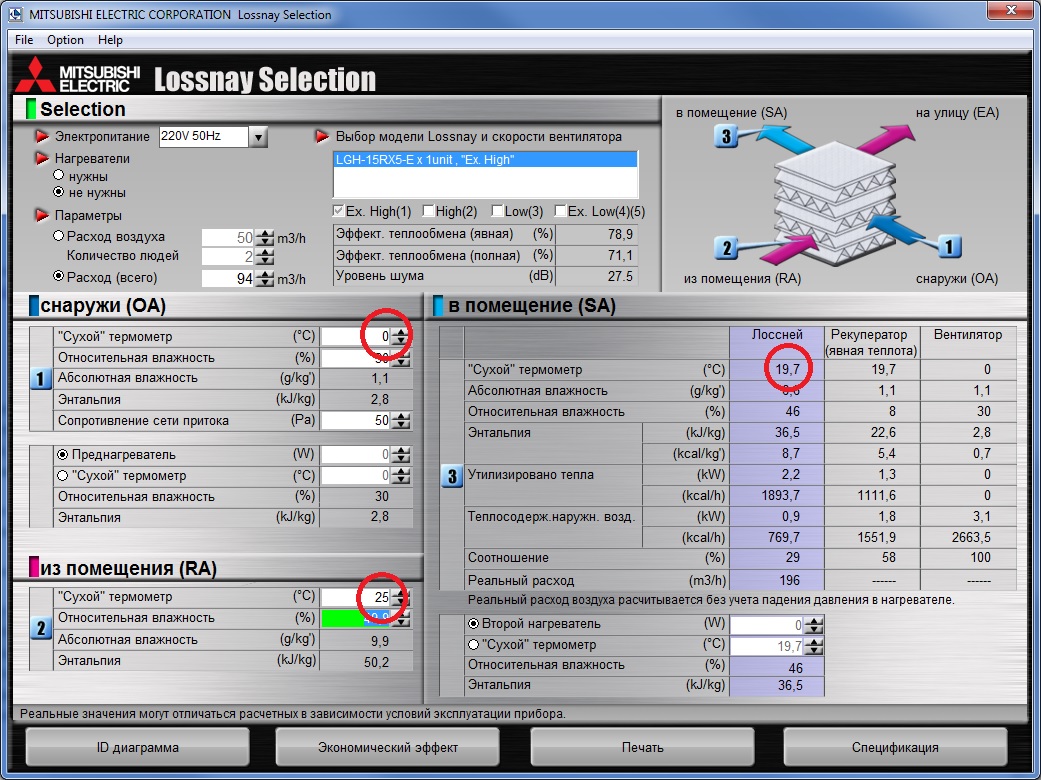Image resolution: width=1041 pixels, height=780 pixels.
Task: Click stepper for RA dry bulb temperature
Action: [400, 597]
